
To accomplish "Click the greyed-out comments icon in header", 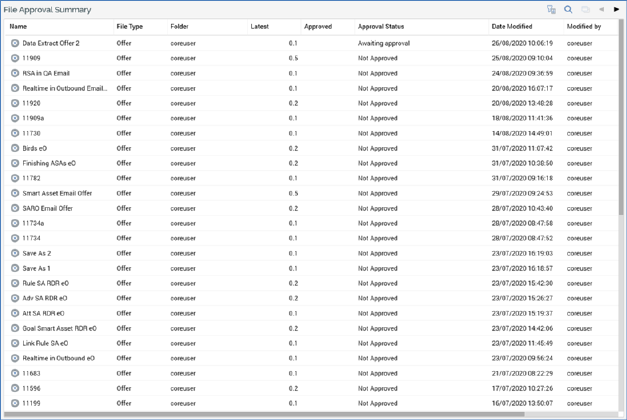I will 585,9.
